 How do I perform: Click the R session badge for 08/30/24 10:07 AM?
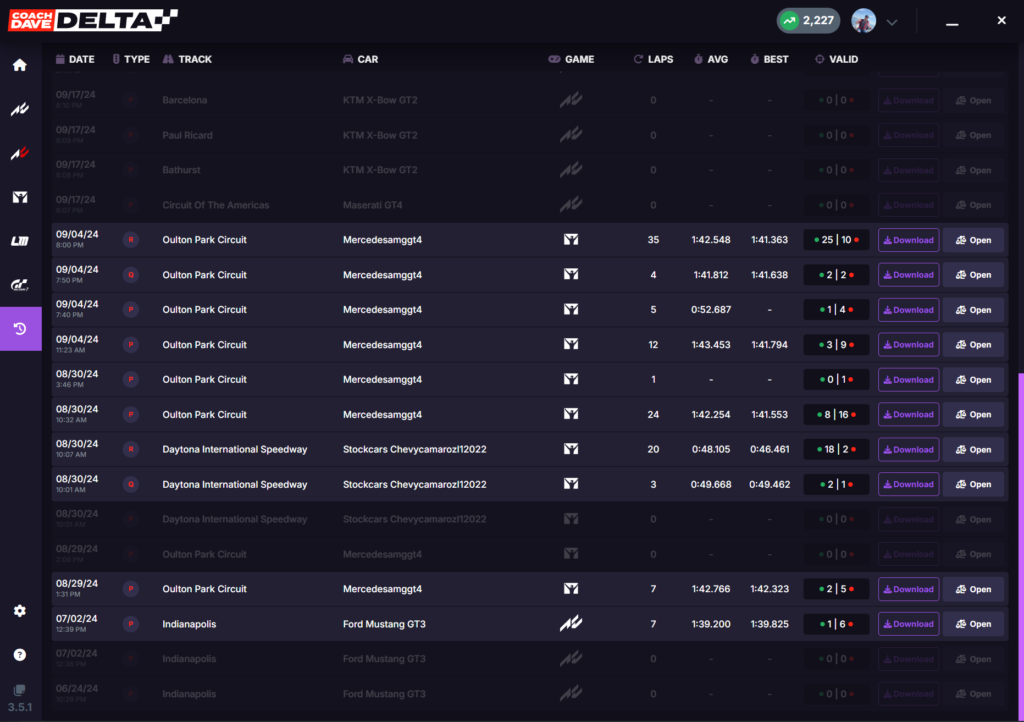[131, 449]
